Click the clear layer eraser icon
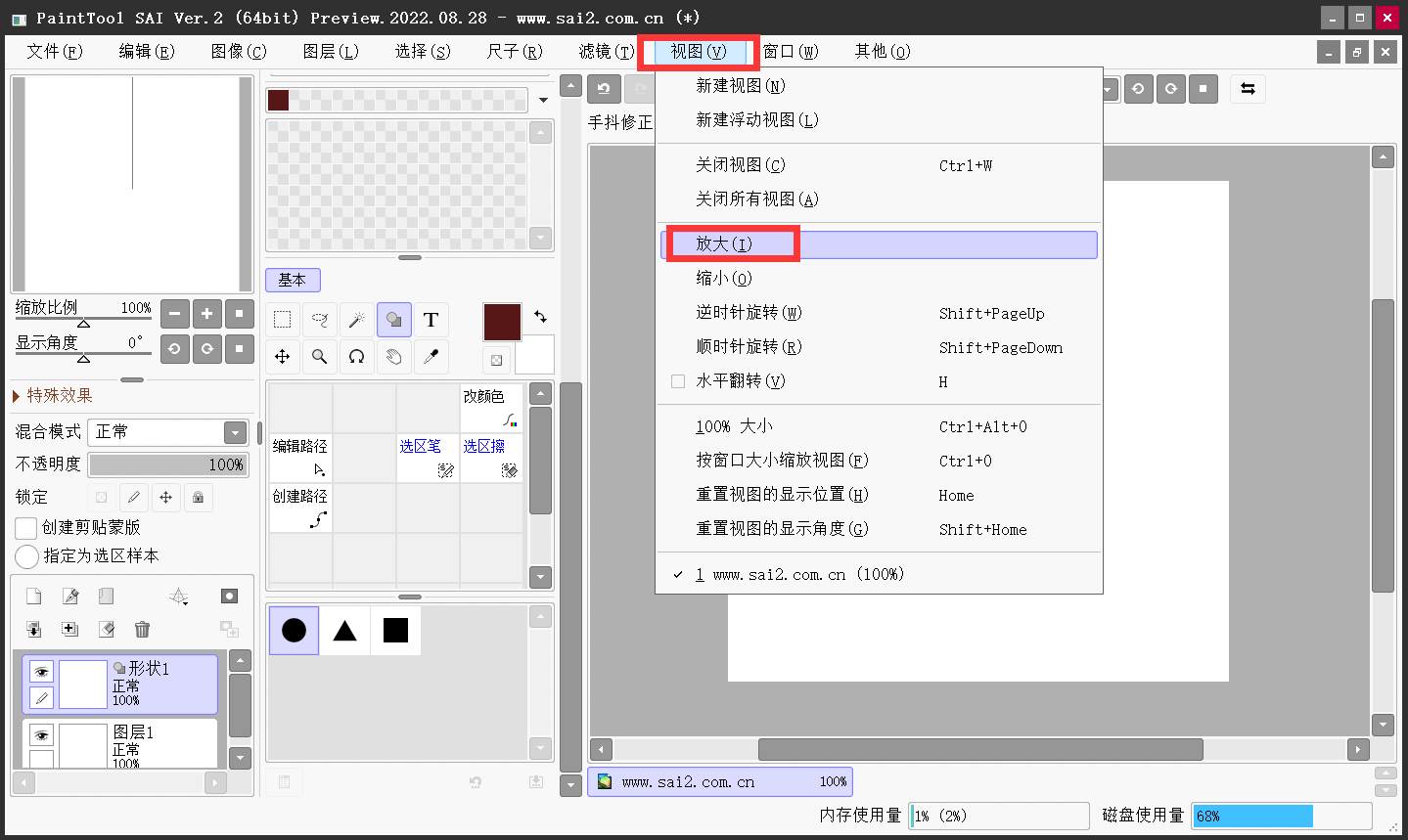1408x840 pixels. tap(107, 629)
